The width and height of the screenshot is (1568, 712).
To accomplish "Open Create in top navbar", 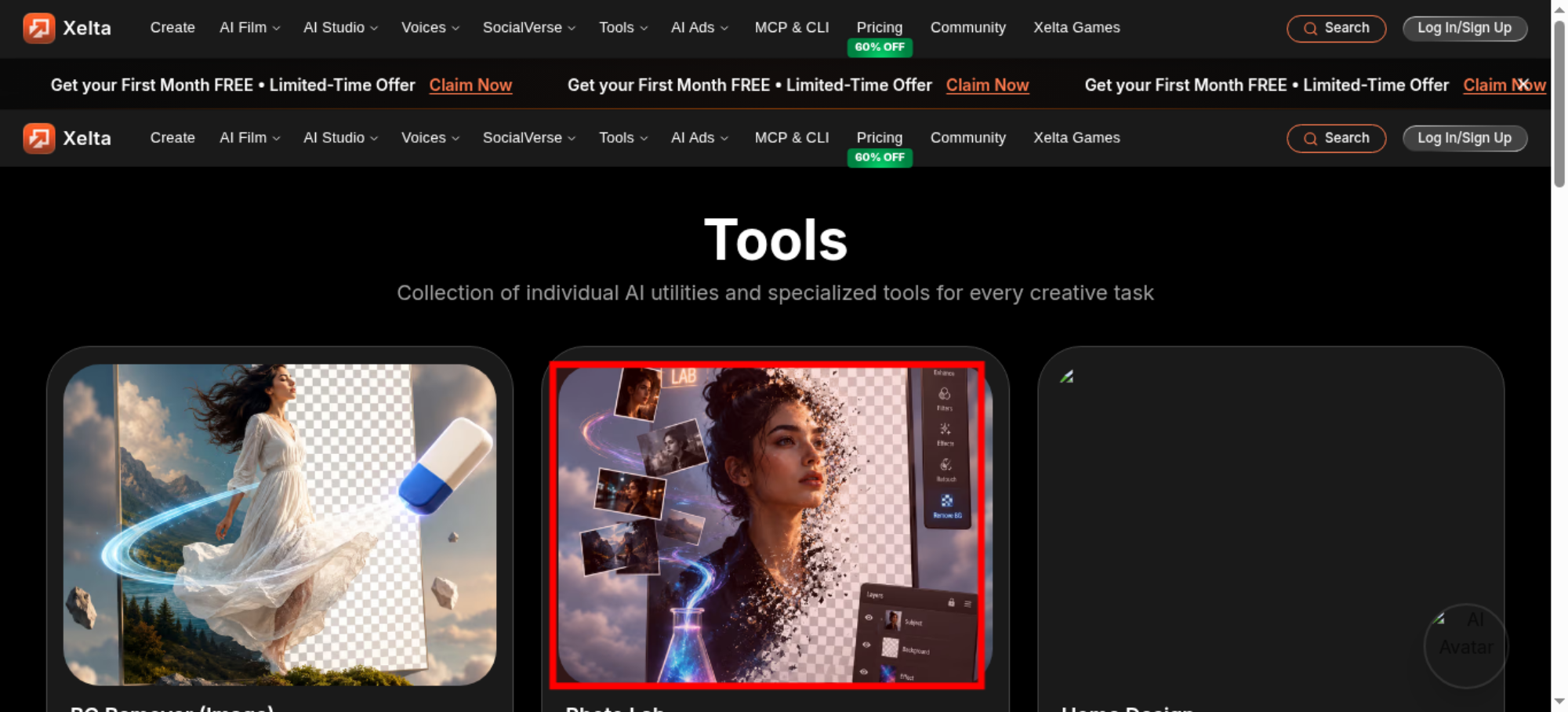I will tap(172, 27).
